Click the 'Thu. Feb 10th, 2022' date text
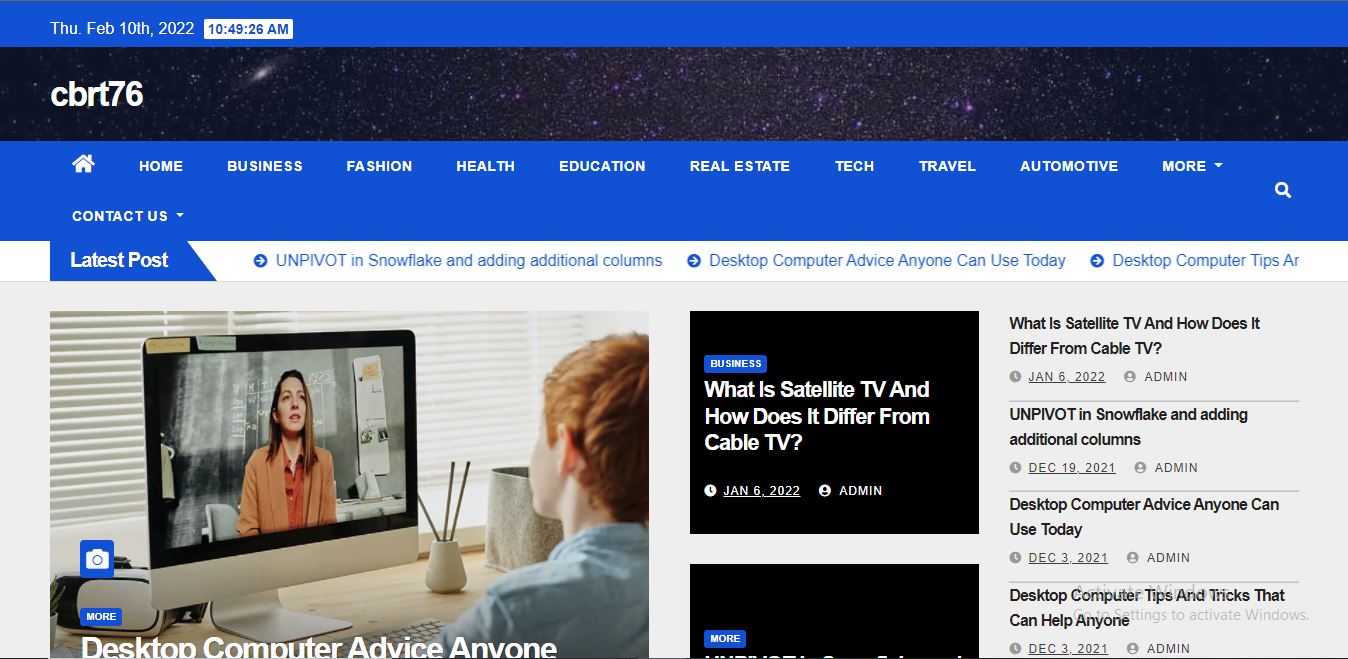The image size is (1348, 659). (x=122, y=29)
